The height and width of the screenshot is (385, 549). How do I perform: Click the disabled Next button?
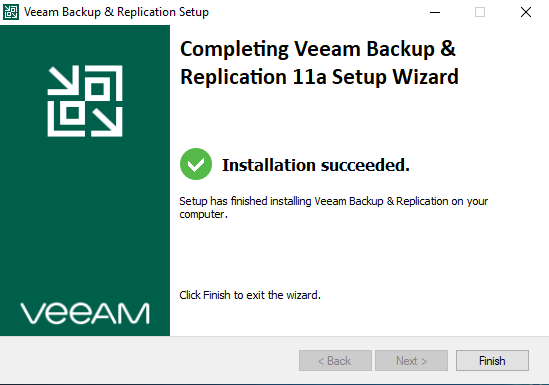411,360
